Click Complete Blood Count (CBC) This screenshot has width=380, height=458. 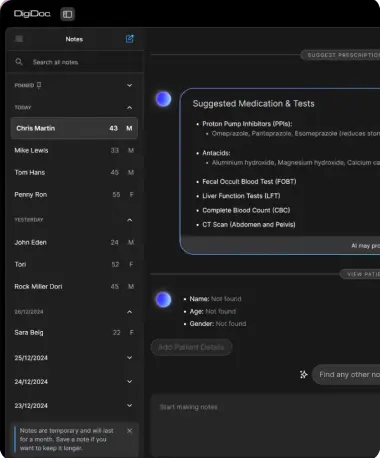pos(246,210)
